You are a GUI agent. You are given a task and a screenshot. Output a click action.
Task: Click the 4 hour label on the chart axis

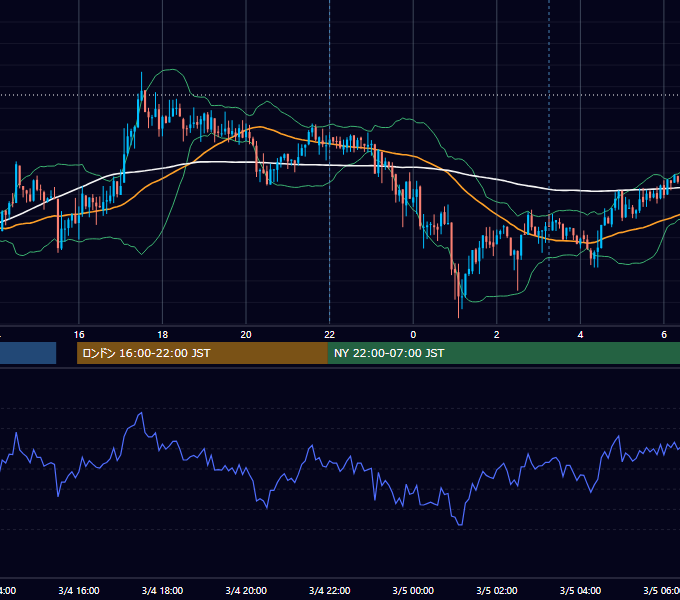click(x=580, y=335)
